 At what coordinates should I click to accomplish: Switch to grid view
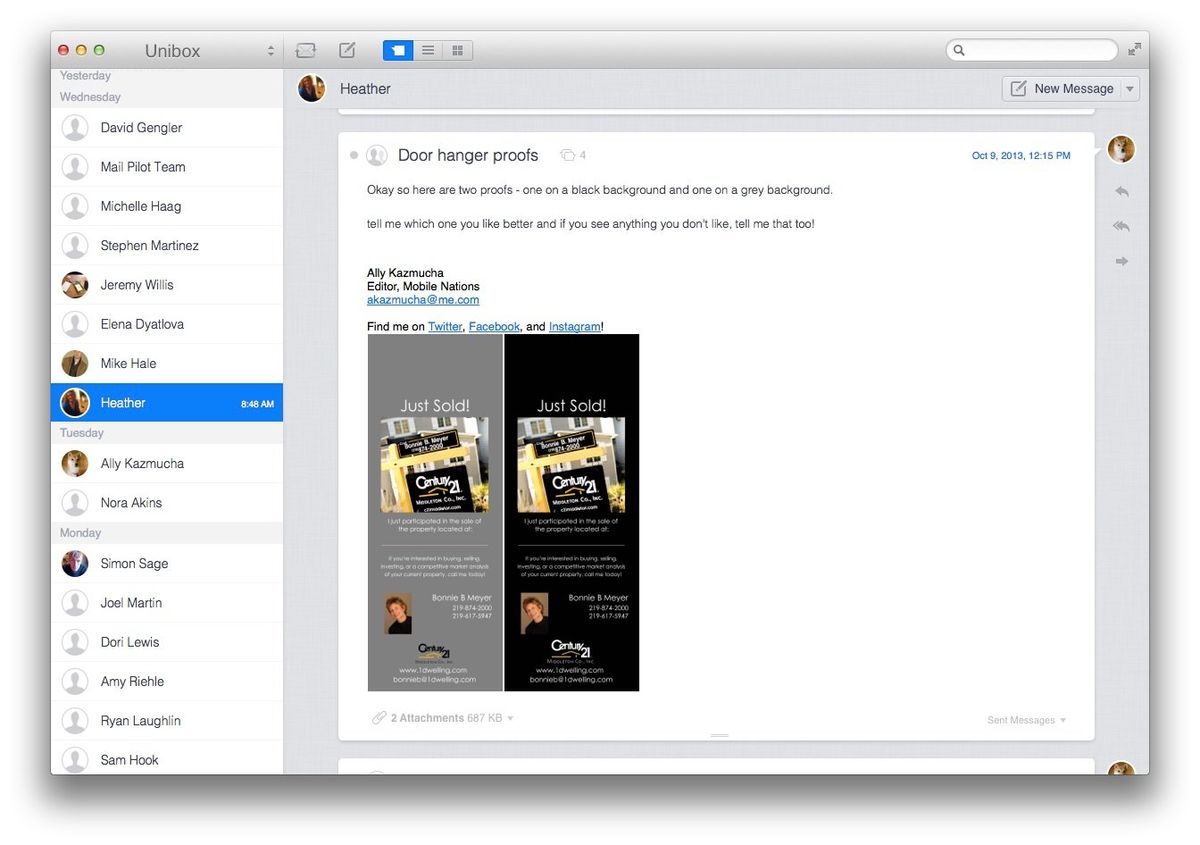click(457, 49)
